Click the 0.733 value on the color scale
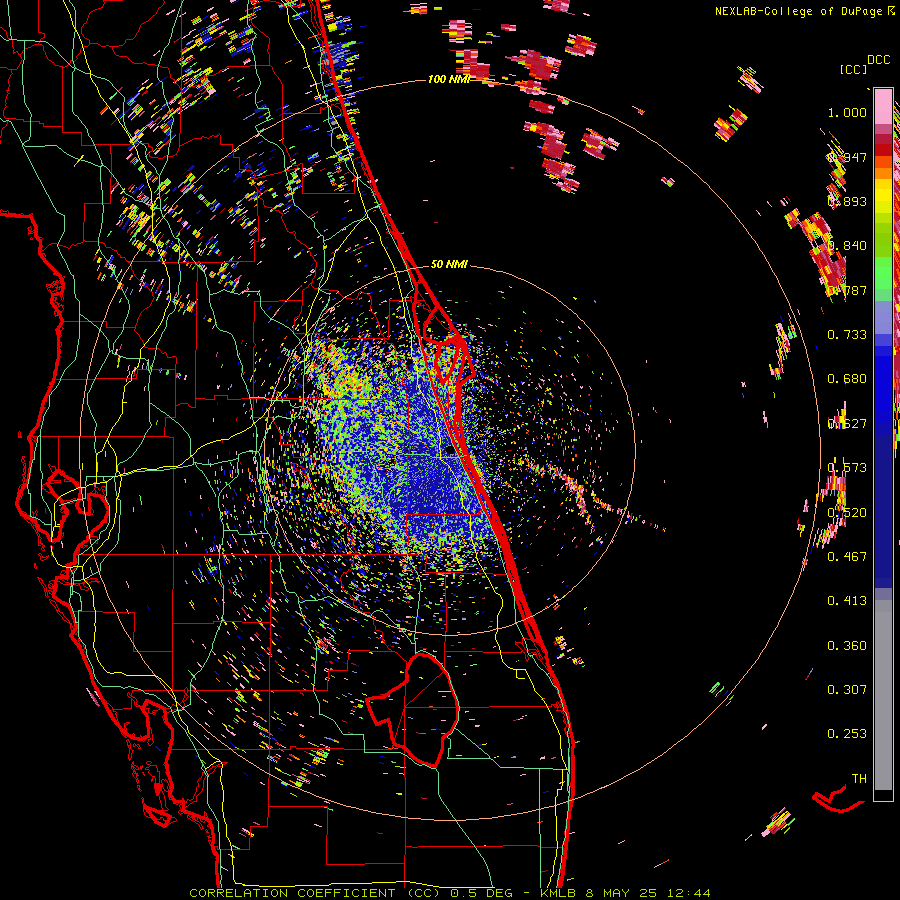 pos(847,335)
